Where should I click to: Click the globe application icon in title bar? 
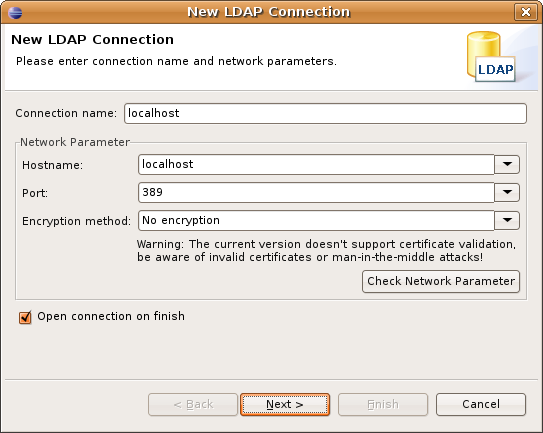(x=15, y=13)
